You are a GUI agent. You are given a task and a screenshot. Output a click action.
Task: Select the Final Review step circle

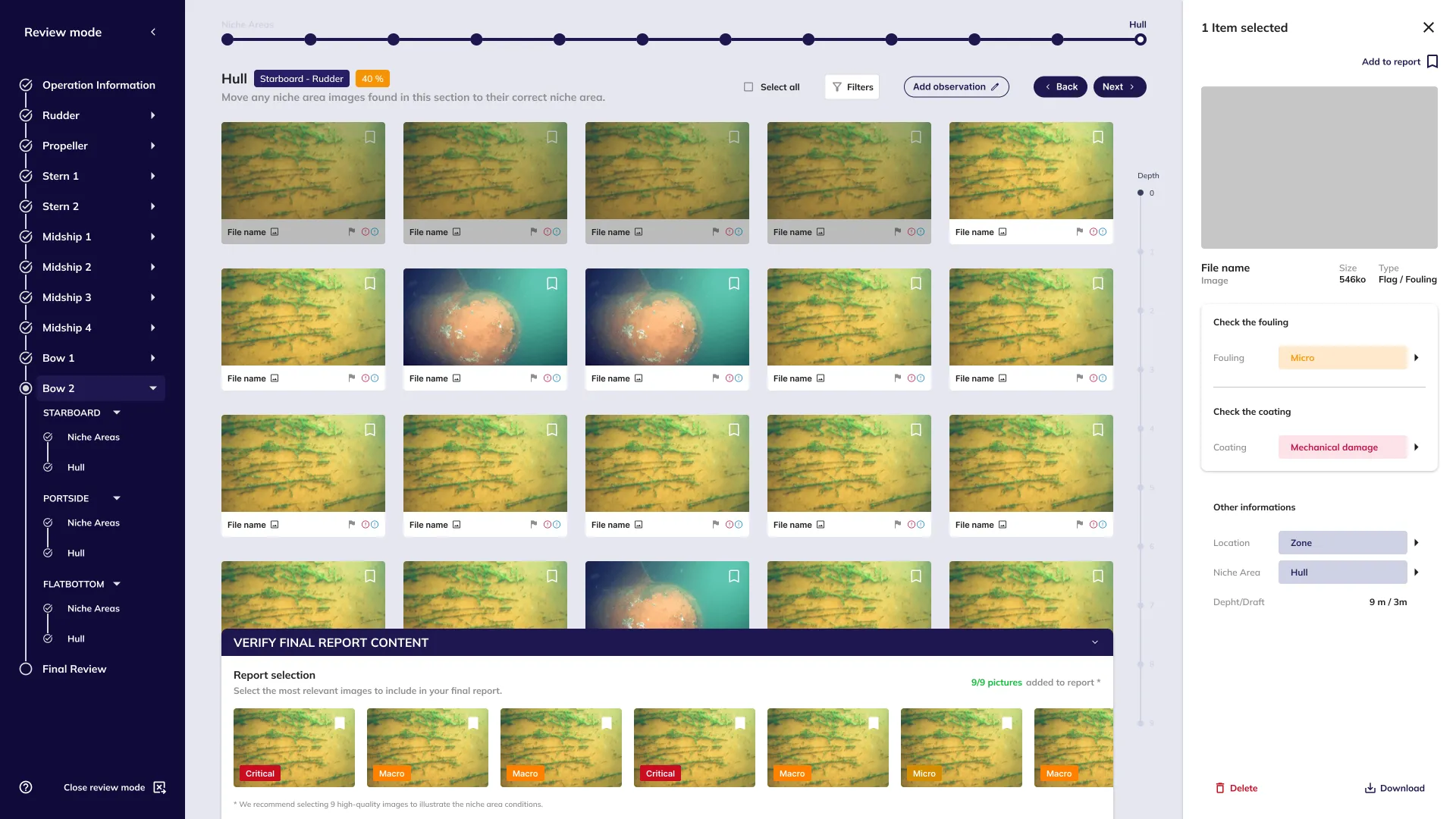[x=26, y=669]
